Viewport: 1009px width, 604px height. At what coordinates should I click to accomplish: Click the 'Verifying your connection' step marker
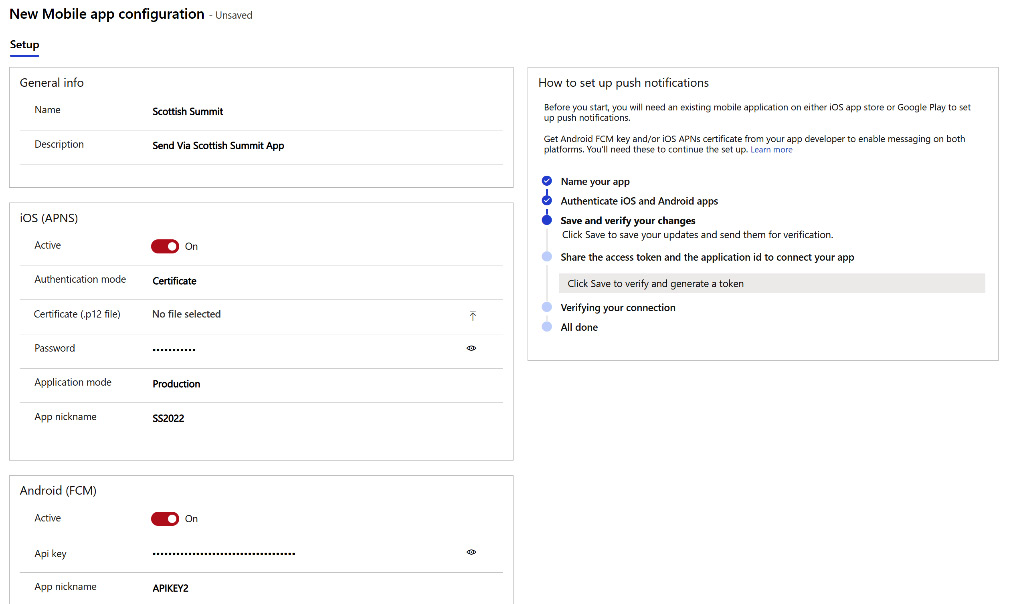[547, 307]
